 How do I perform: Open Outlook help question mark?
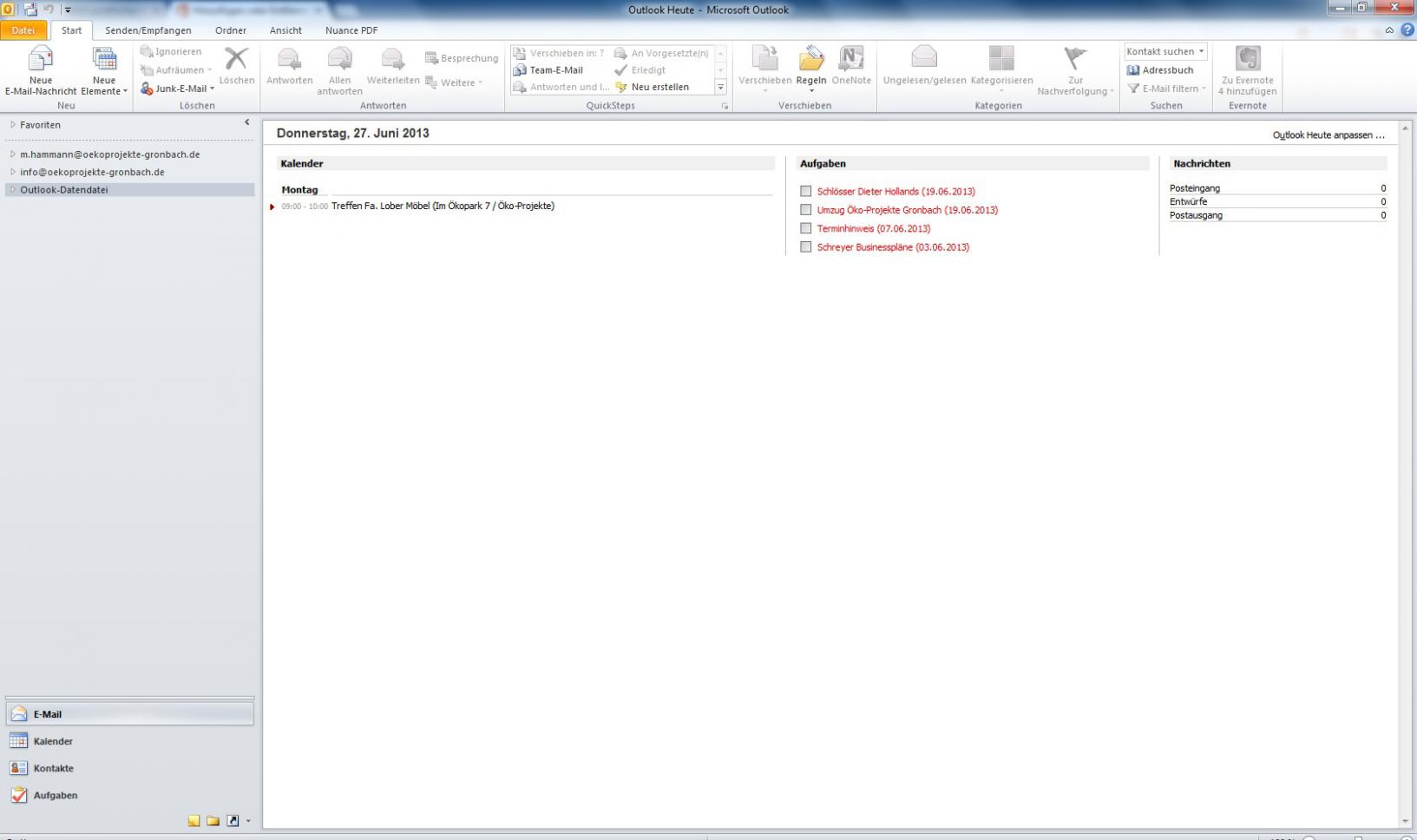pyautogui.click(x=1407, y=30)
